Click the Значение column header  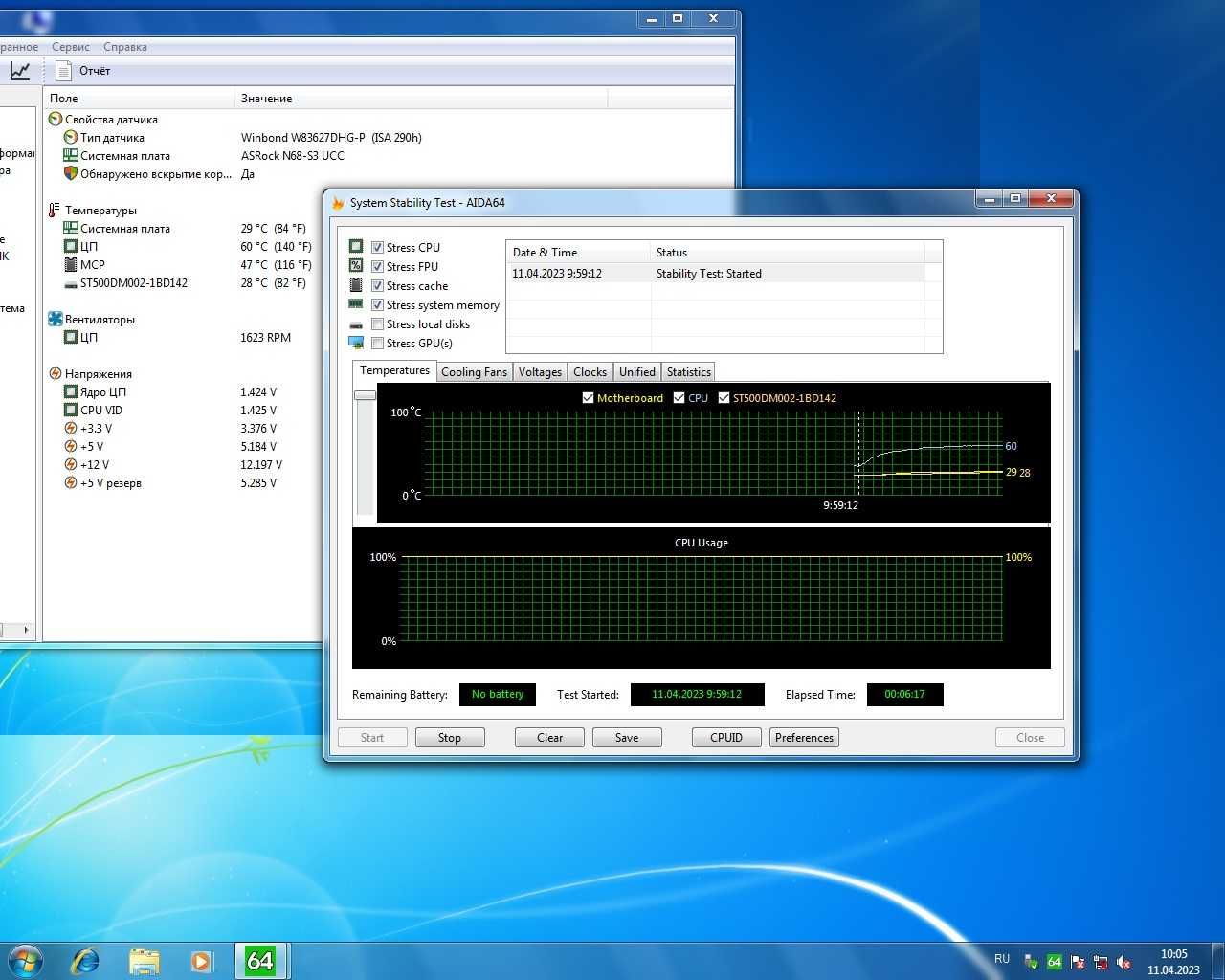tap(421, 98)
